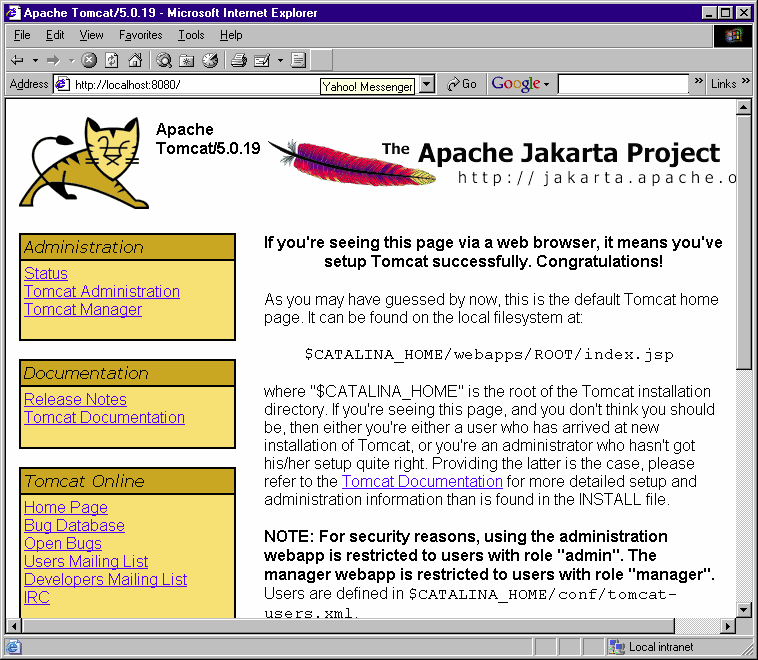Click the Discuss toolbar icon
The height and width of the screenshot is (660, 758).
click(x=298, y=60)
